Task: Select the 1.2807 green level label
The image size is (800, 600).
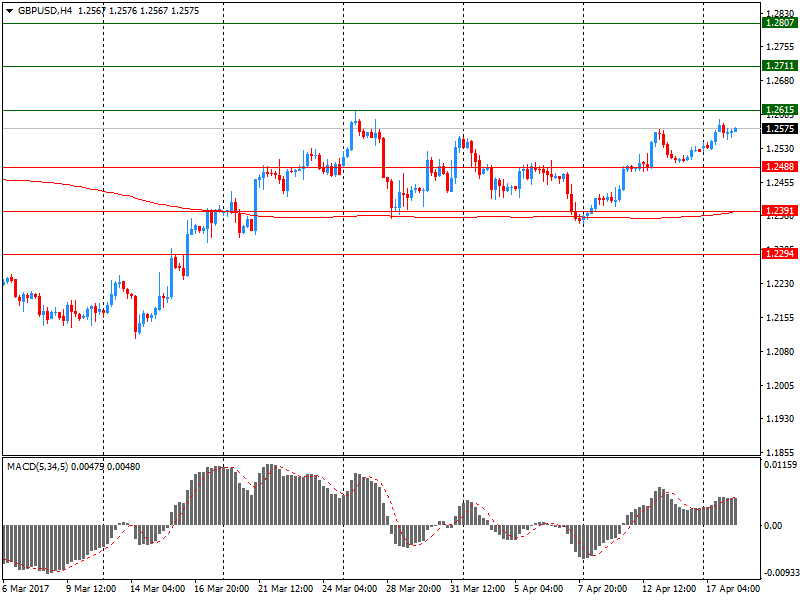Action: (x=780, y=23)
